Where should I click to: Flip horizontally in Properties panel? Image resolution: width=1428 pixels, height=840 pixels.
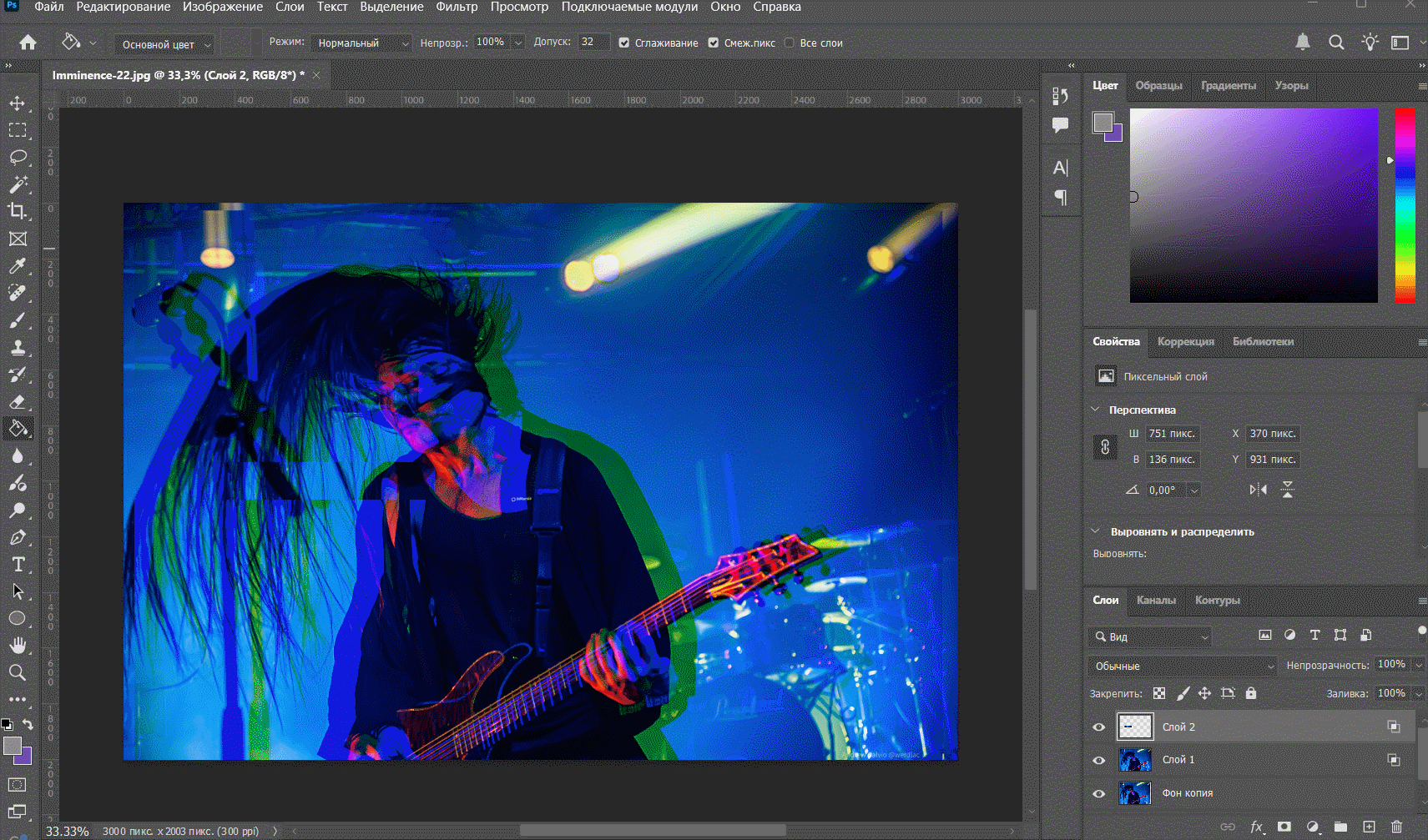tap(1258, 490)
